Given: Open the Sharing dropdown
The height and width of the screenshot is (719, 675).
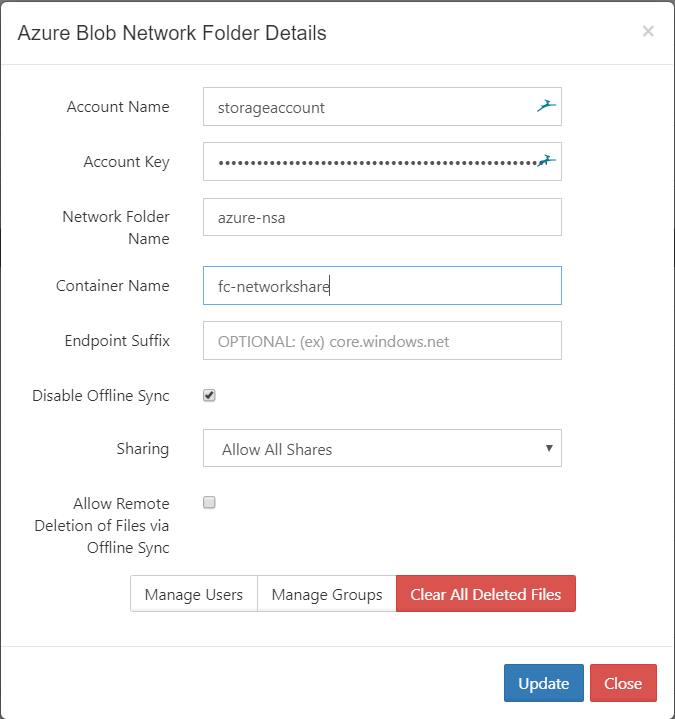Looking at the screenshot, I should tap(381, 449).
